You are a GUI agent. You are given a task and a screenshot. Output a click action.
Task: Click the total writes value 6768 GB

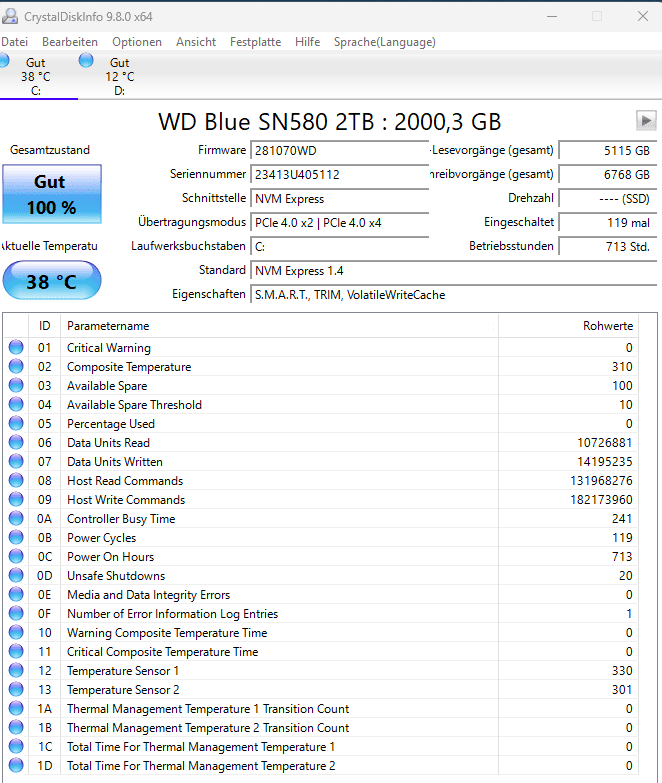pyautogui.click(x=608, y=174)
